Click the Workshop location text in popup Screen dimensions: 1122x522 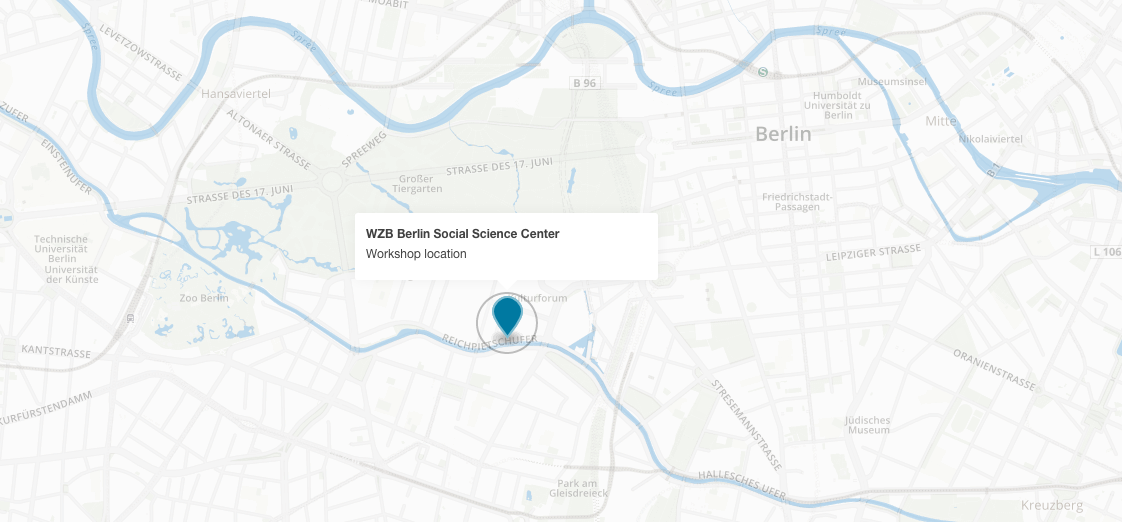coord(416,253)
